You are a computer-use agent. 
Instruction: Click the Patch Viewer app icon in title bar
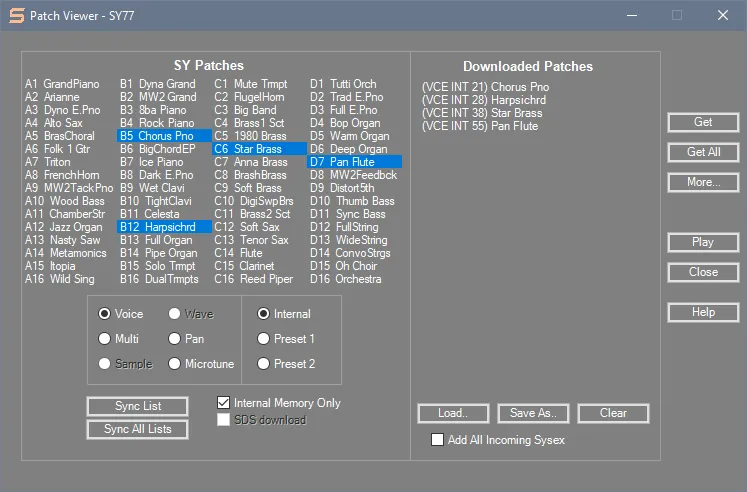[16, 15]
